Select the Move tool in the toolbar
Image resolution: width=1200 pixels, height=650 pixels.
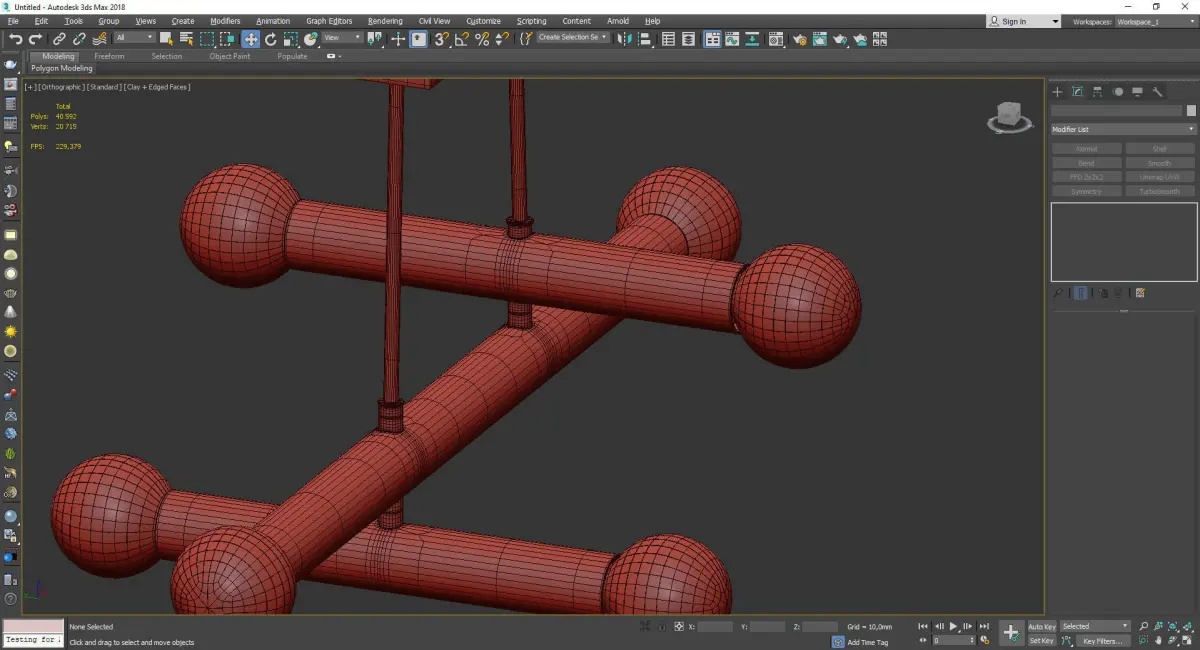(x=250, y=39)
